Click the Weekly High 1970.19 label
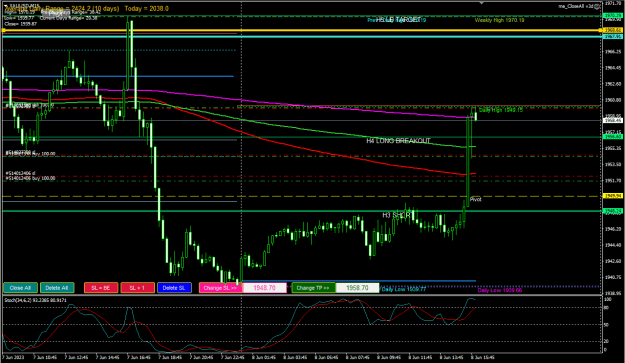 point(499,20)
